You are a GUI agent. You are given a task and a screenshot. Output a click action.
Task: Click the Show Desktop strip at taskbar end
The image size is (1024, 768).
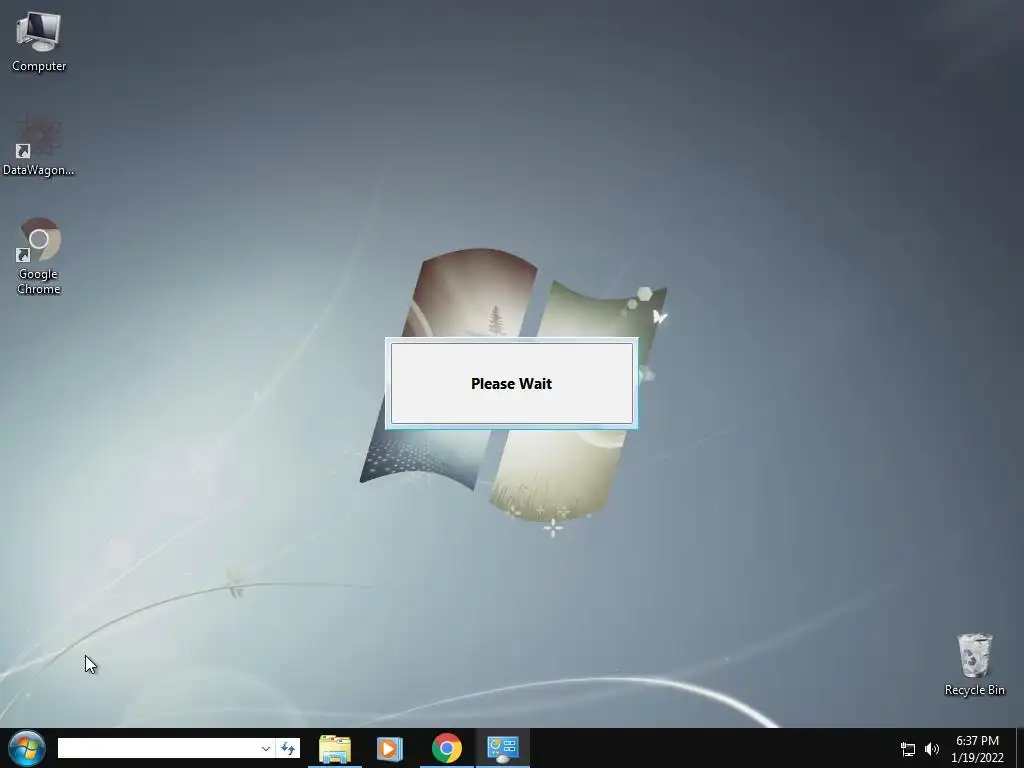[1019, 748]
